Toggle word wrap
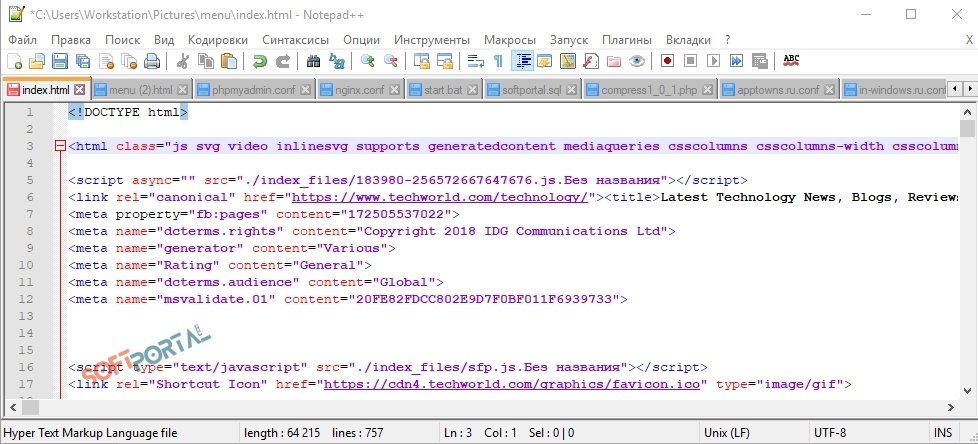 coord(476,61)
